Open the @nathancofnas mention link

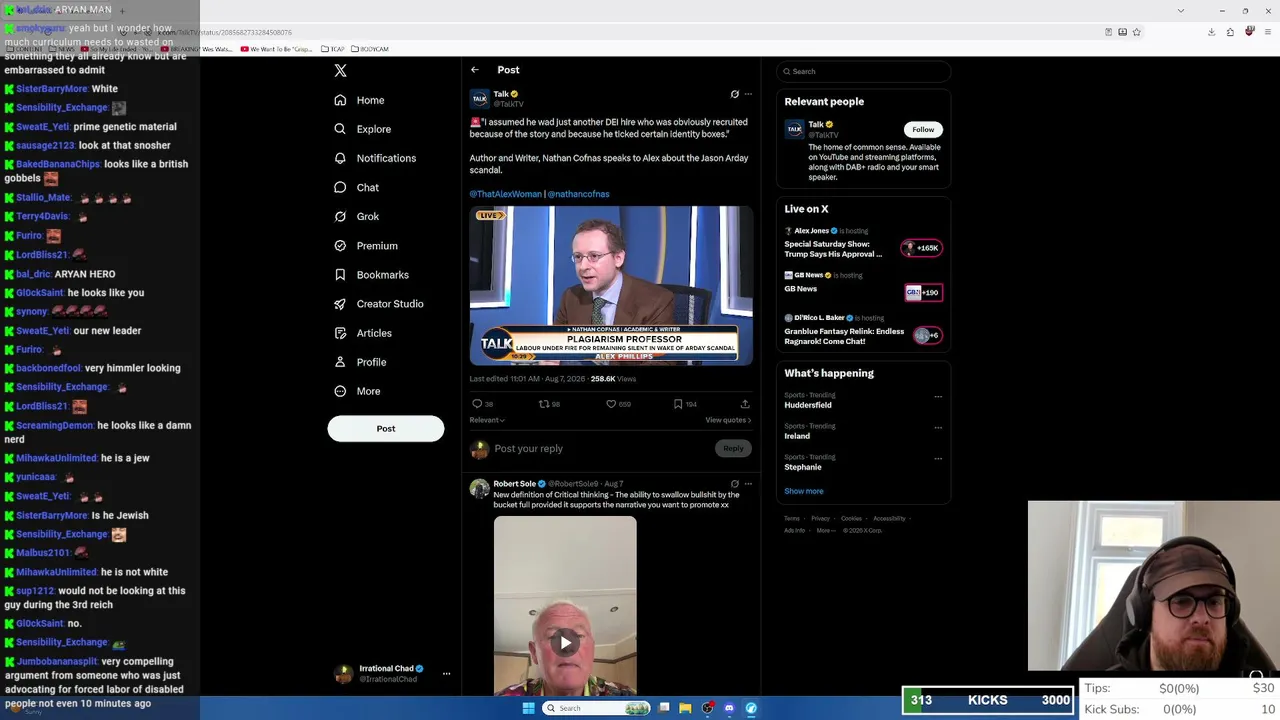(578, 194)
